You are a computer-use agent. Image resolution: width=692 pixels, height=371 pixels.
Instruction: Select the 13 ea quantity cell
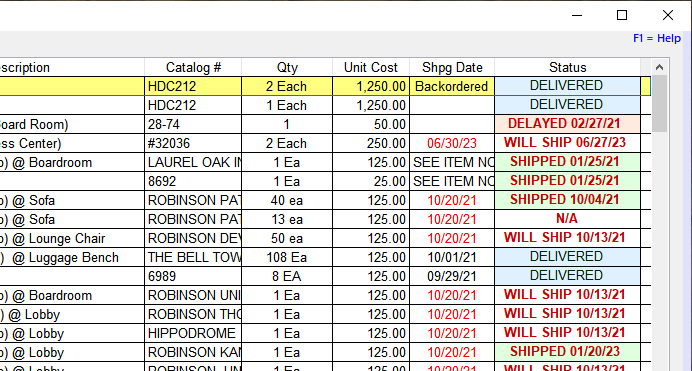pos(287,219)
